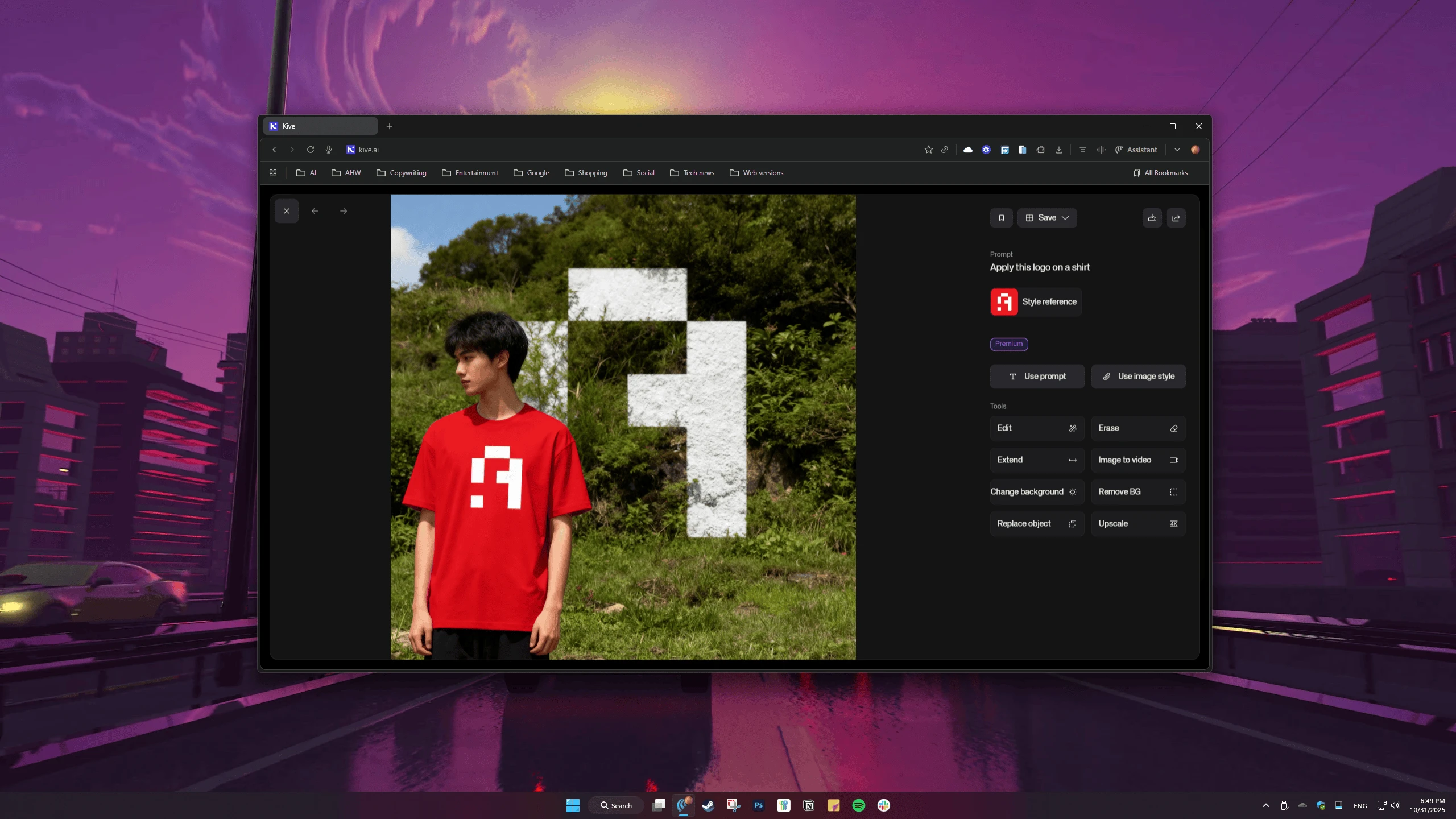The image size is (1456, 819).
Task: Open the Image to video tool
Action: click(1137, 460)
